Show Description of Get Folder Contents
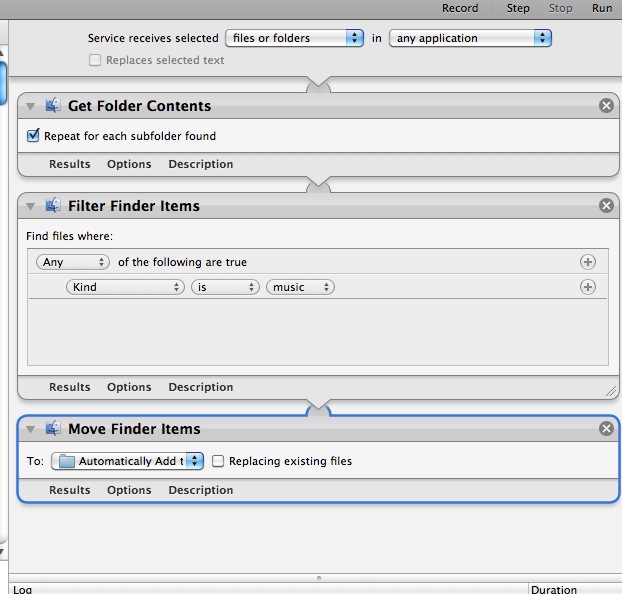This screenshot has height=594, width=622. 201,164
